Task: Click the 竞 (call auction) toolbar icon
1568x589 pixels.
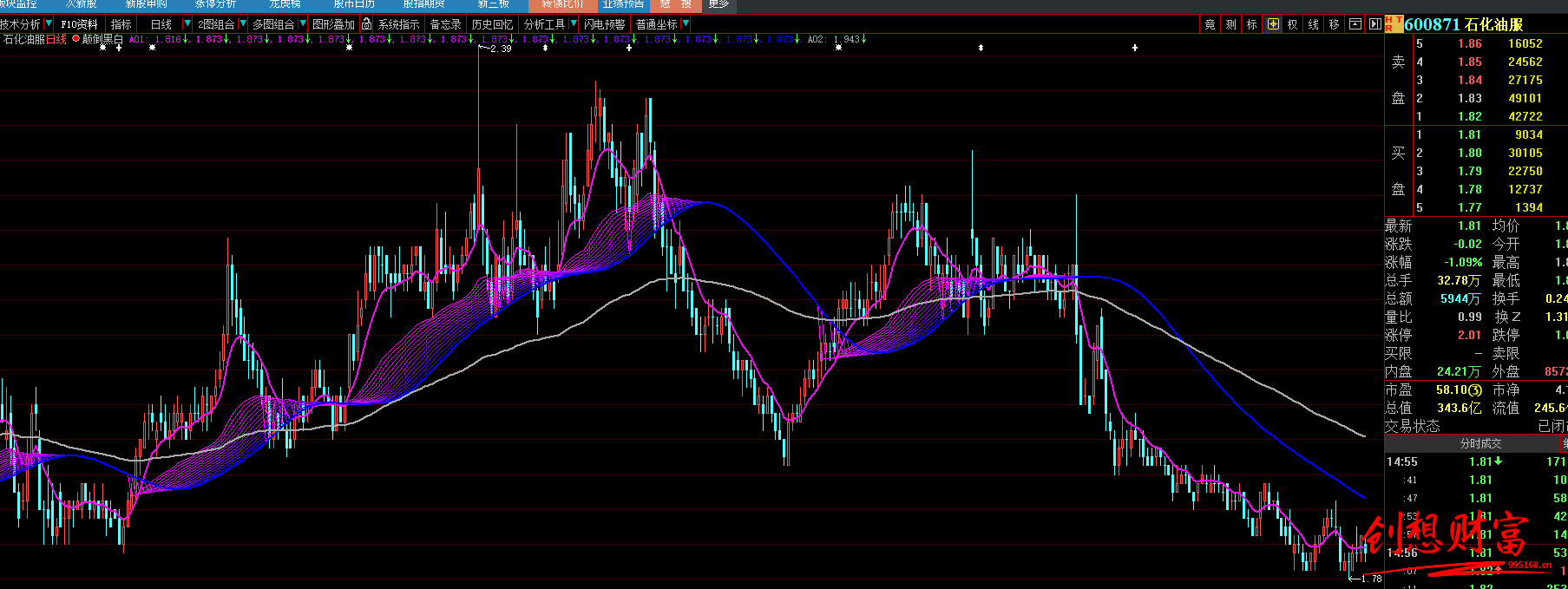Action: [x=1210, y=24]
